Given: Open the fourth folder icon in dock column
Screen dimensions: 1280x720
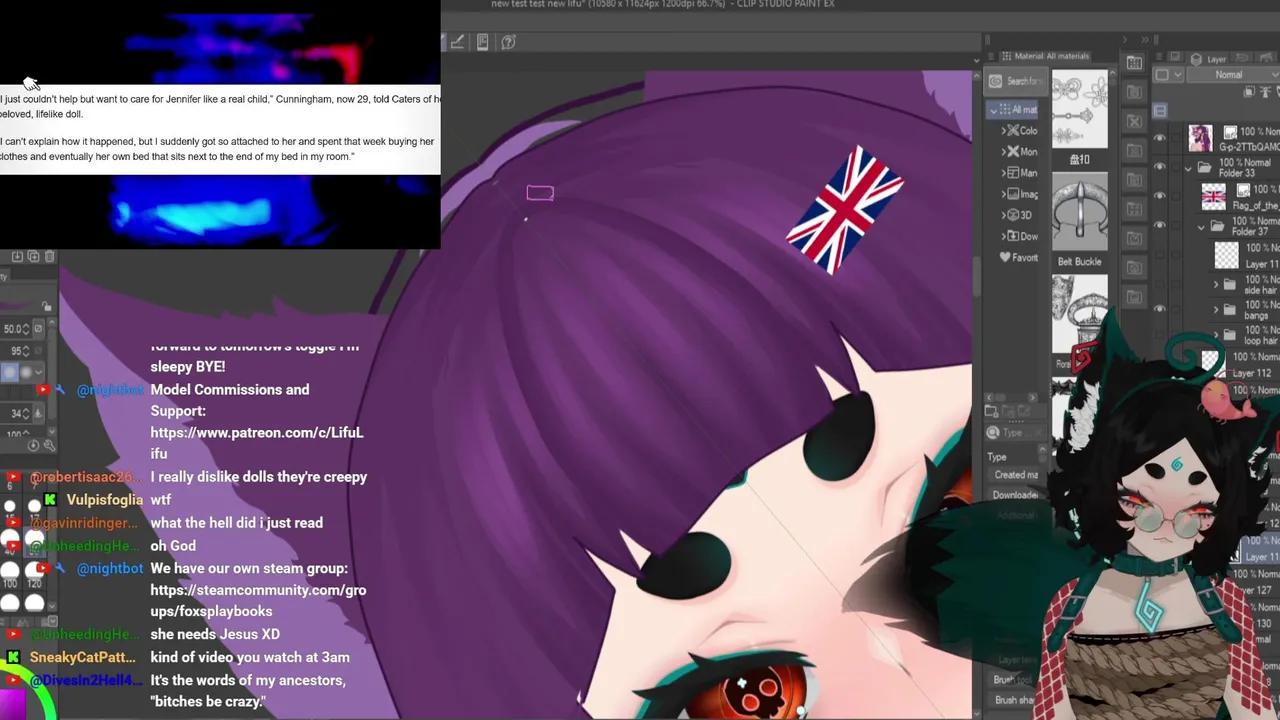Looking at the screenshot, I should 1134,151.
